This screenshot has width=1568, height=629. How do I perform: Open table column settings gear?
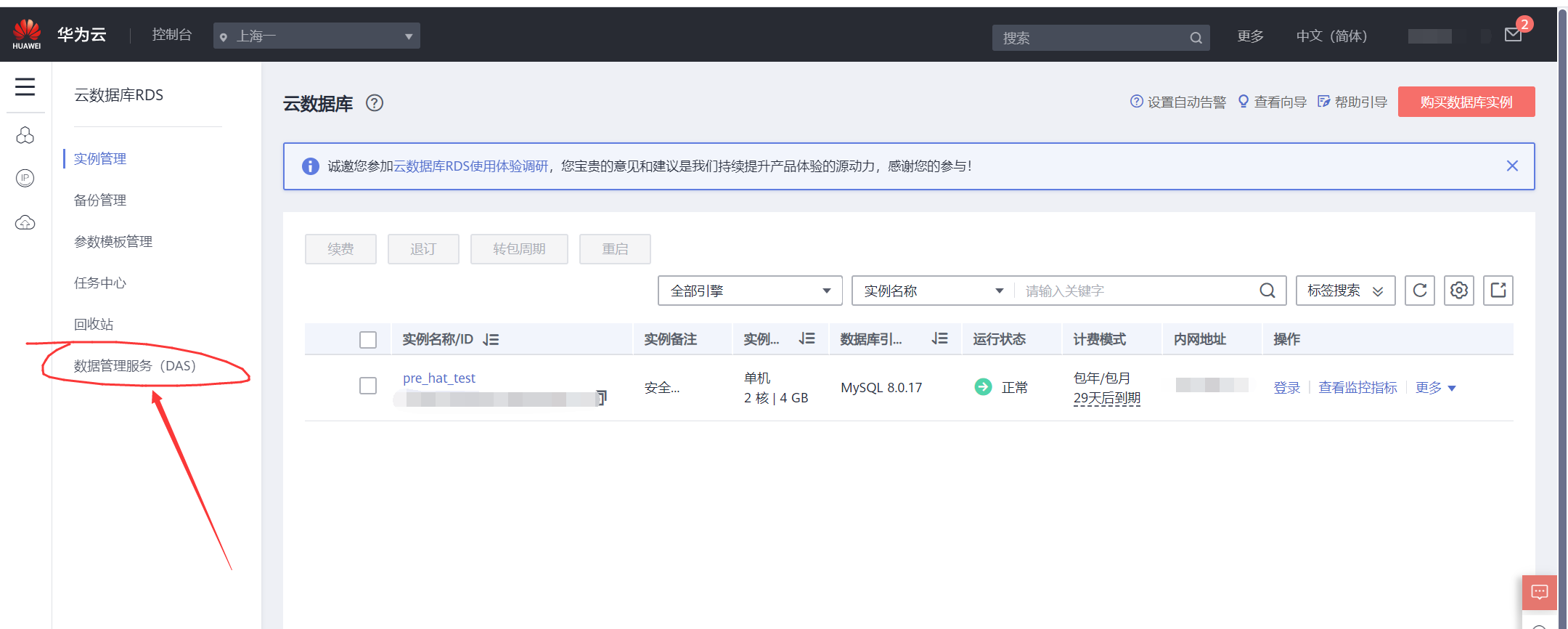pos(1459,291)
